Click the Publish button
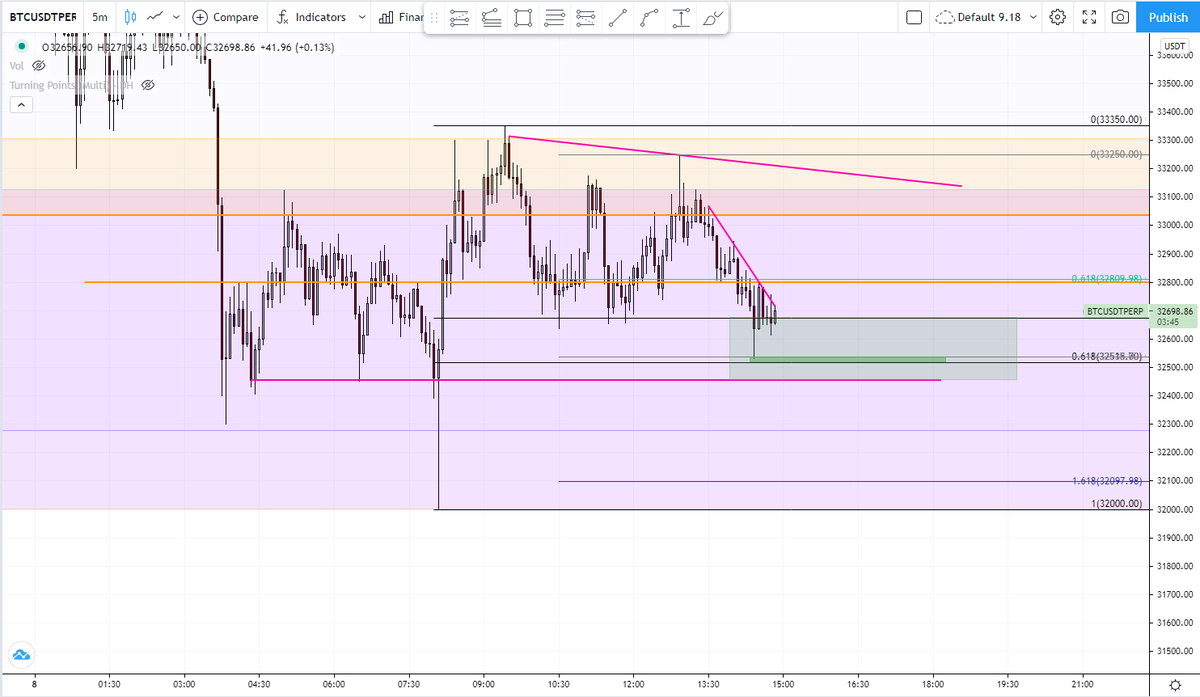 click(1168, 17)
